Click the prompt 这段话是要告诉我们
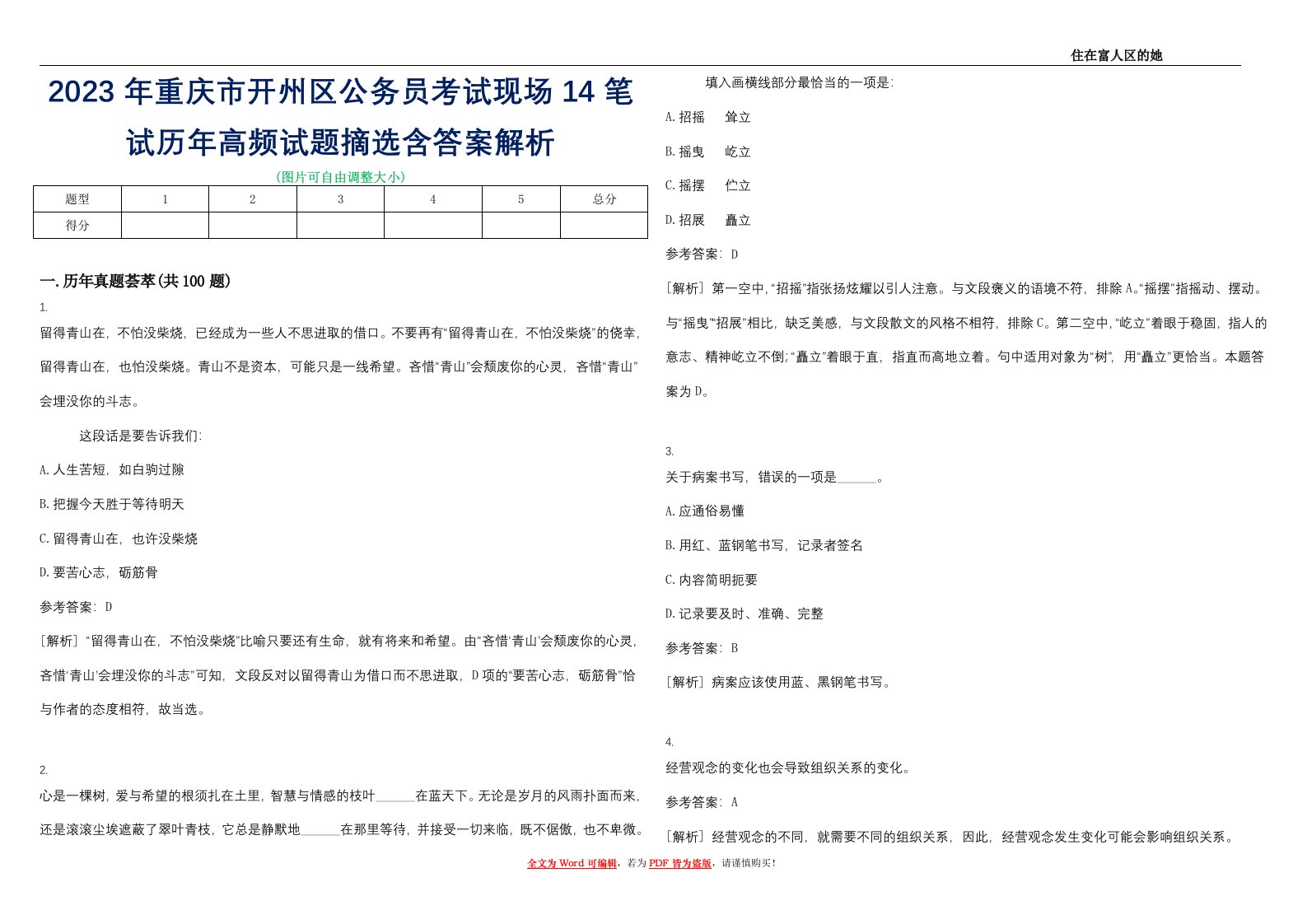The height and width of the screenshot is (924, 1307). point(140,436)
